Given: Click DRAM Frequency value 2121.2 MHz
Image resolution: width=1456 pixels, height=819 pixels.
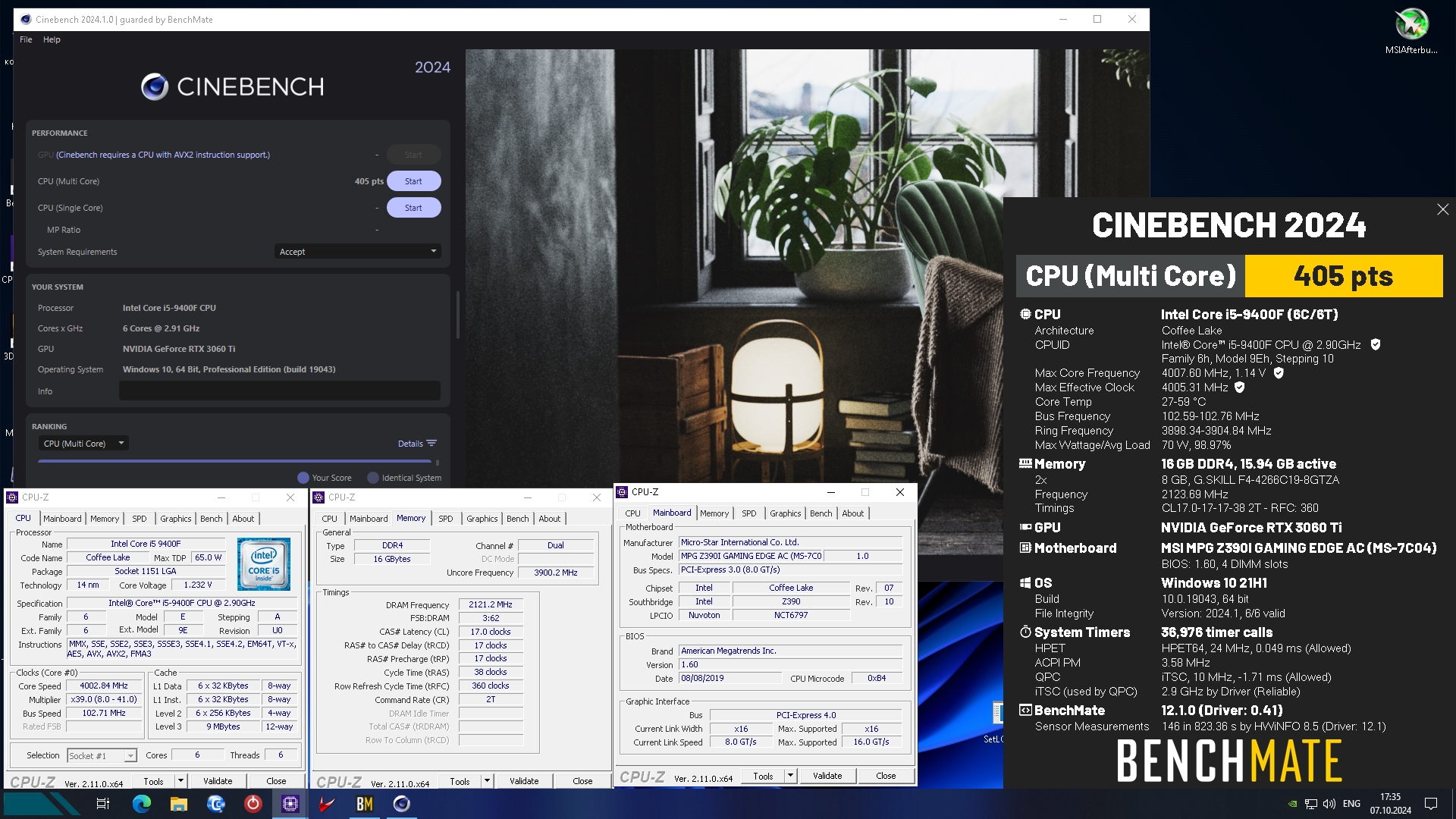Looking at the screenshot, I should [491, 604].
